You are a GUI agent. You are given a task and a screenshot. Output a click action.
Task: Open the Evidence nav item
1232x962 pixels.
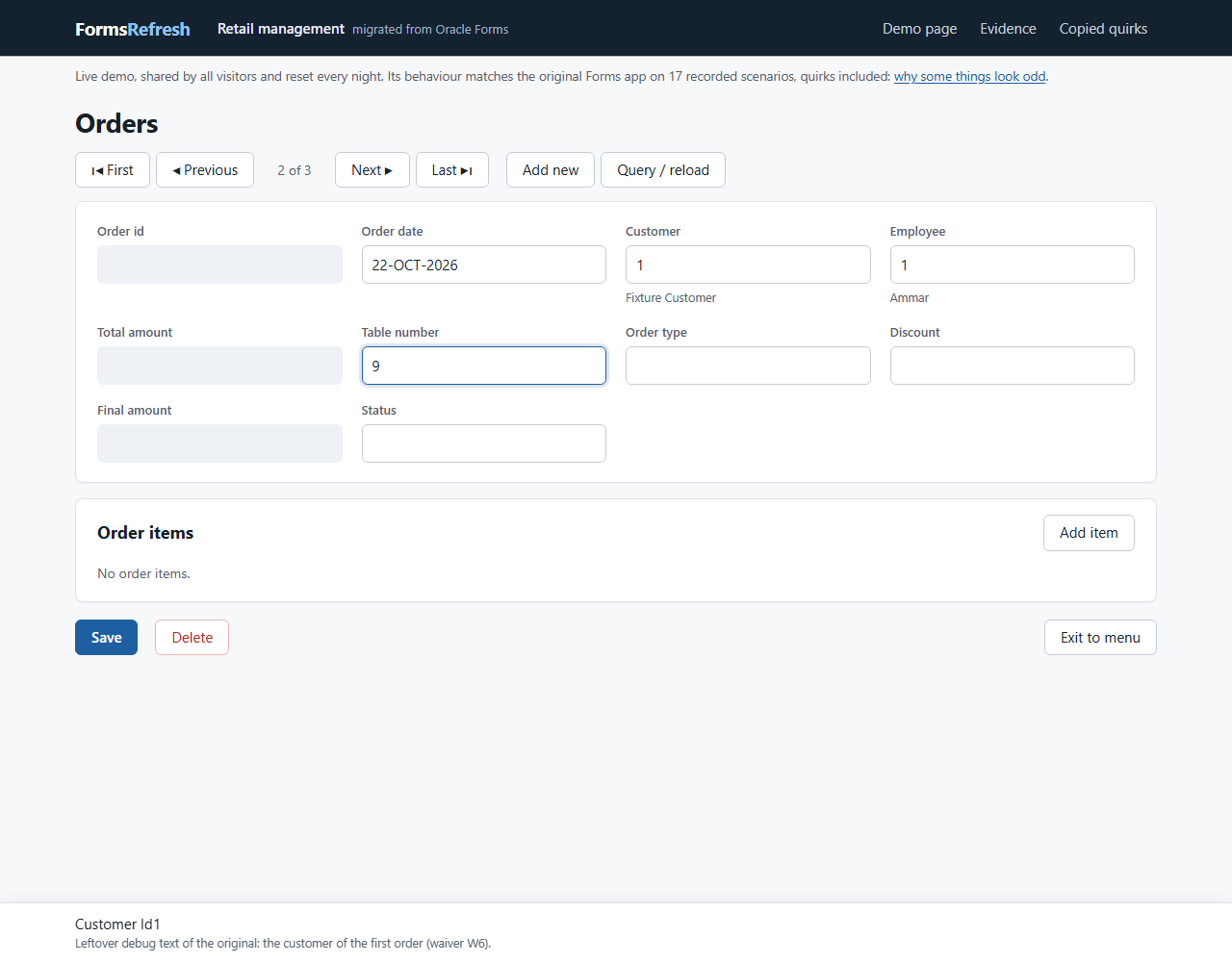coord(1008,29)
